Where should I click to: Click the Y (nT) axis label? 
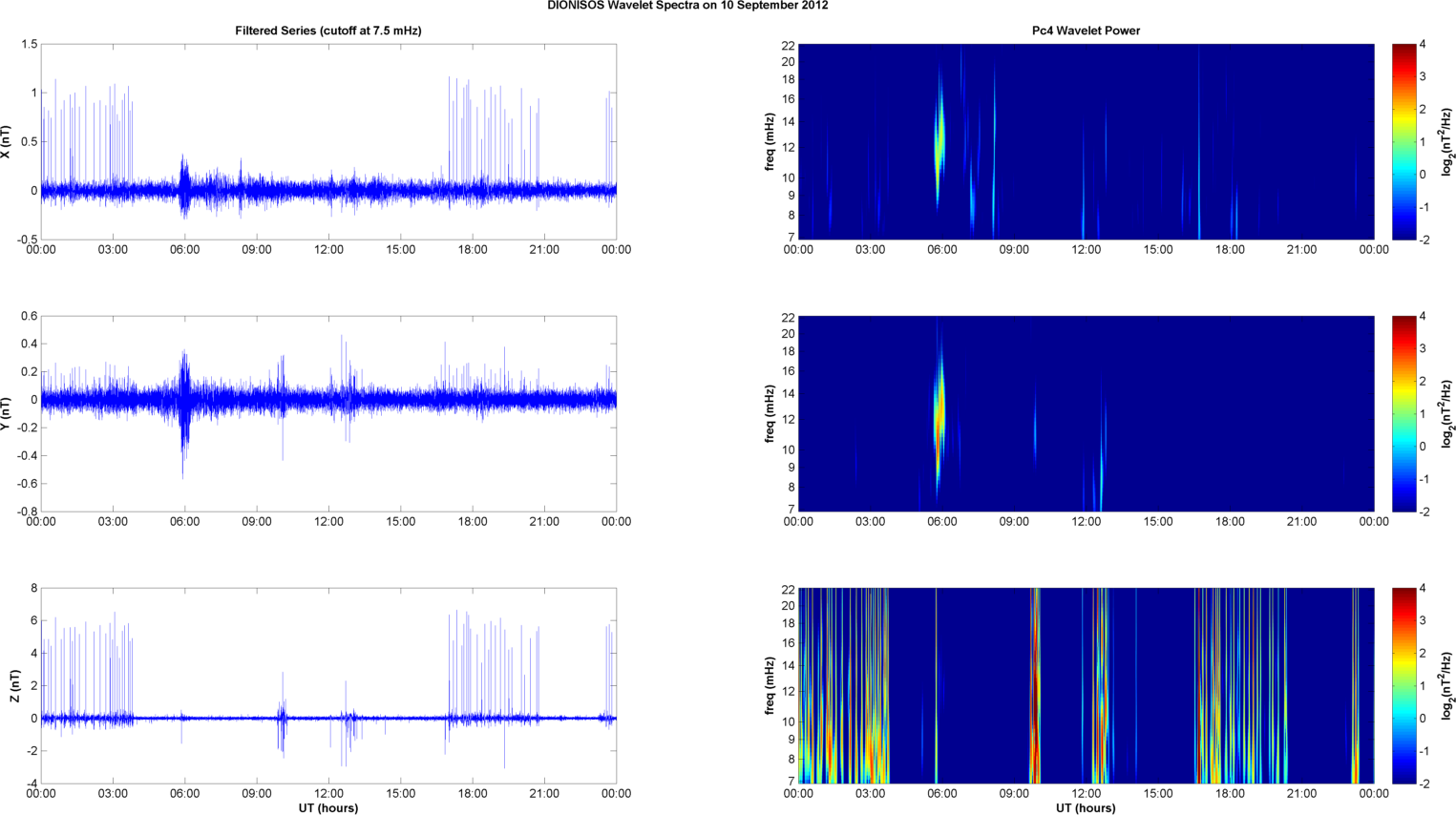tap(8, 413)
